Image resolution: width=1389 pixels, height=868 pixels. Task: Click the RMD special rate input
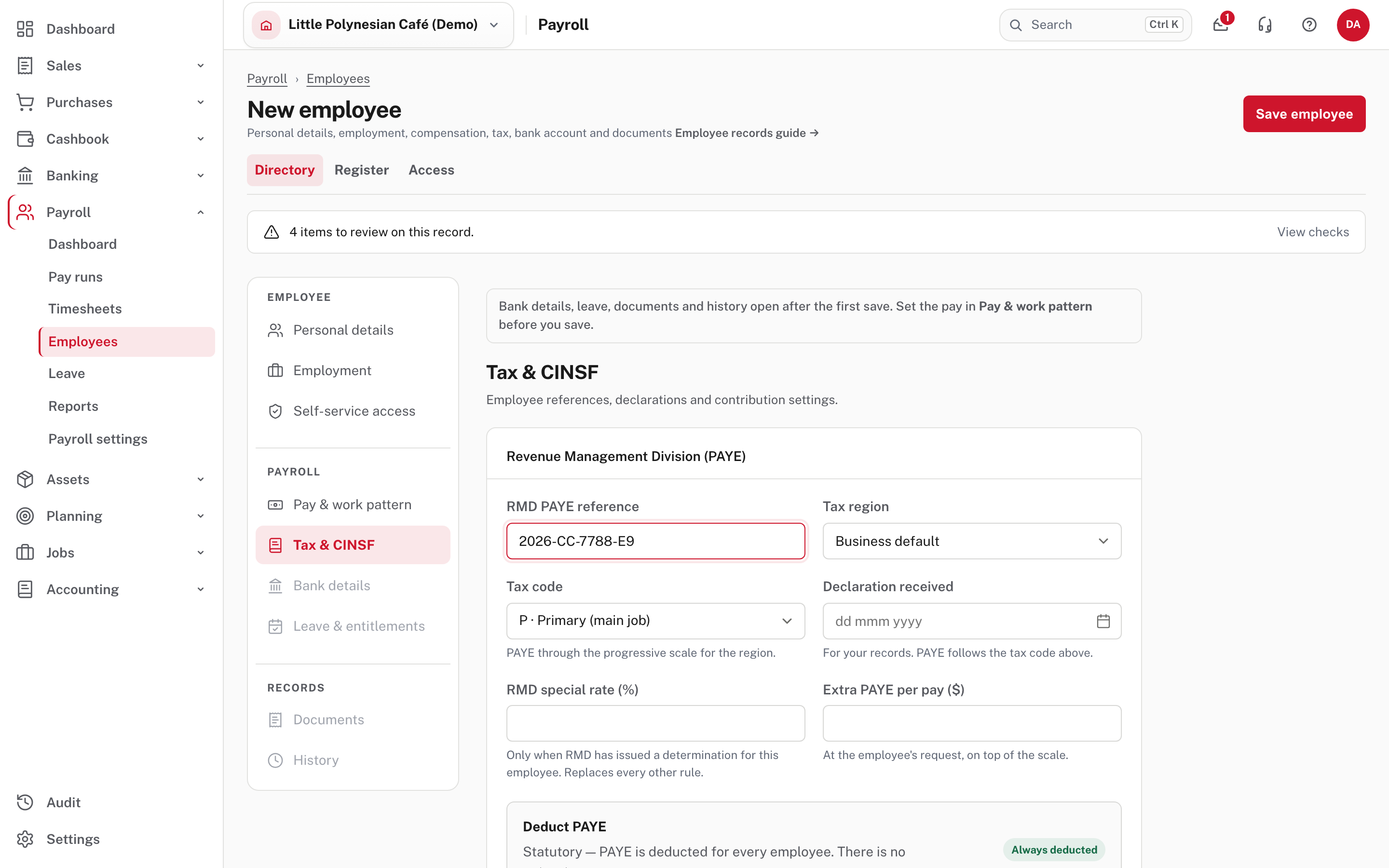coord(655,723)
